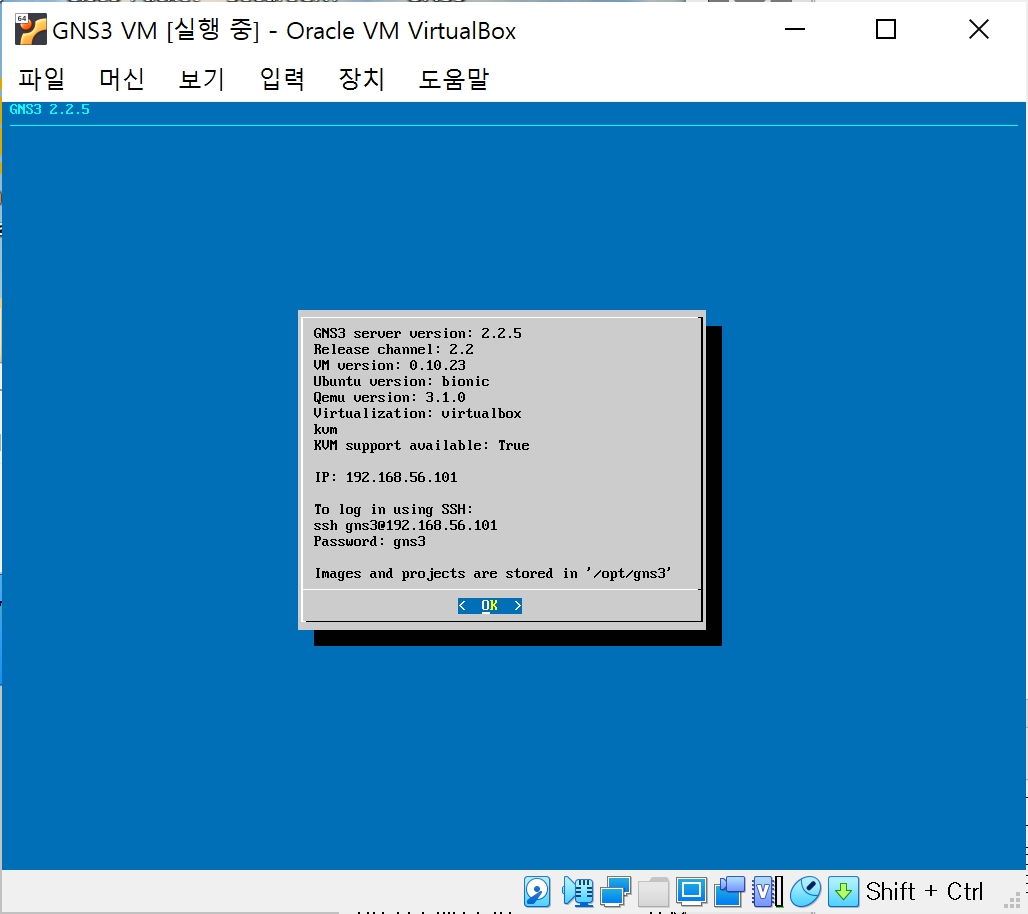Click the keyboard capture arrow icon
The width and height of the screenshot is (1028, 914).
(x=843, y=892)
